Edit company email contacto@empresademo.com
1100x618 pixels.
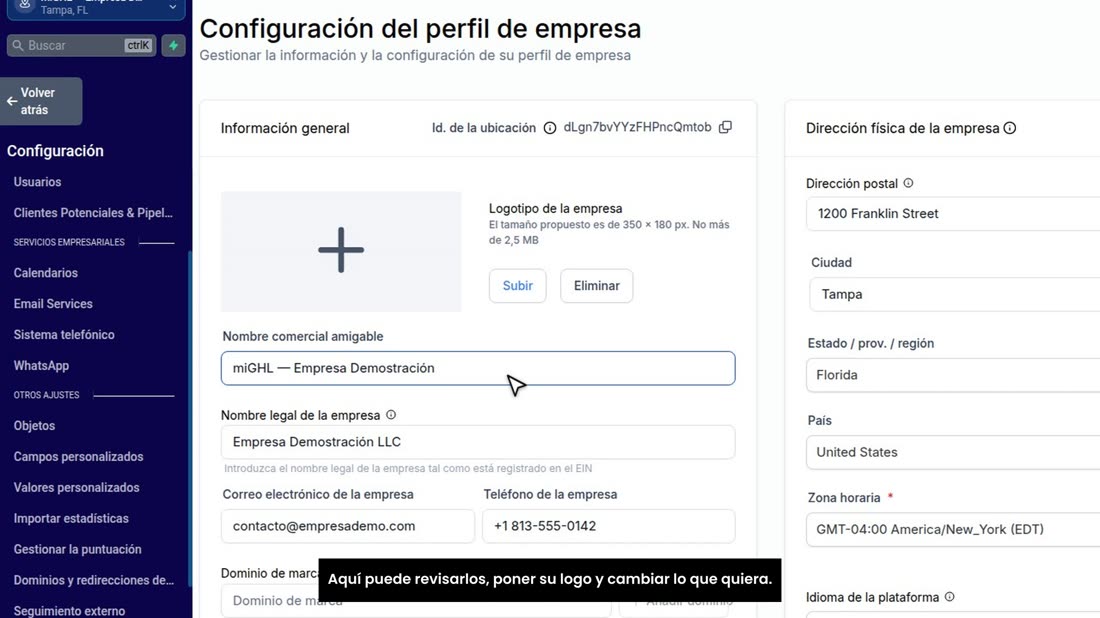347,526
